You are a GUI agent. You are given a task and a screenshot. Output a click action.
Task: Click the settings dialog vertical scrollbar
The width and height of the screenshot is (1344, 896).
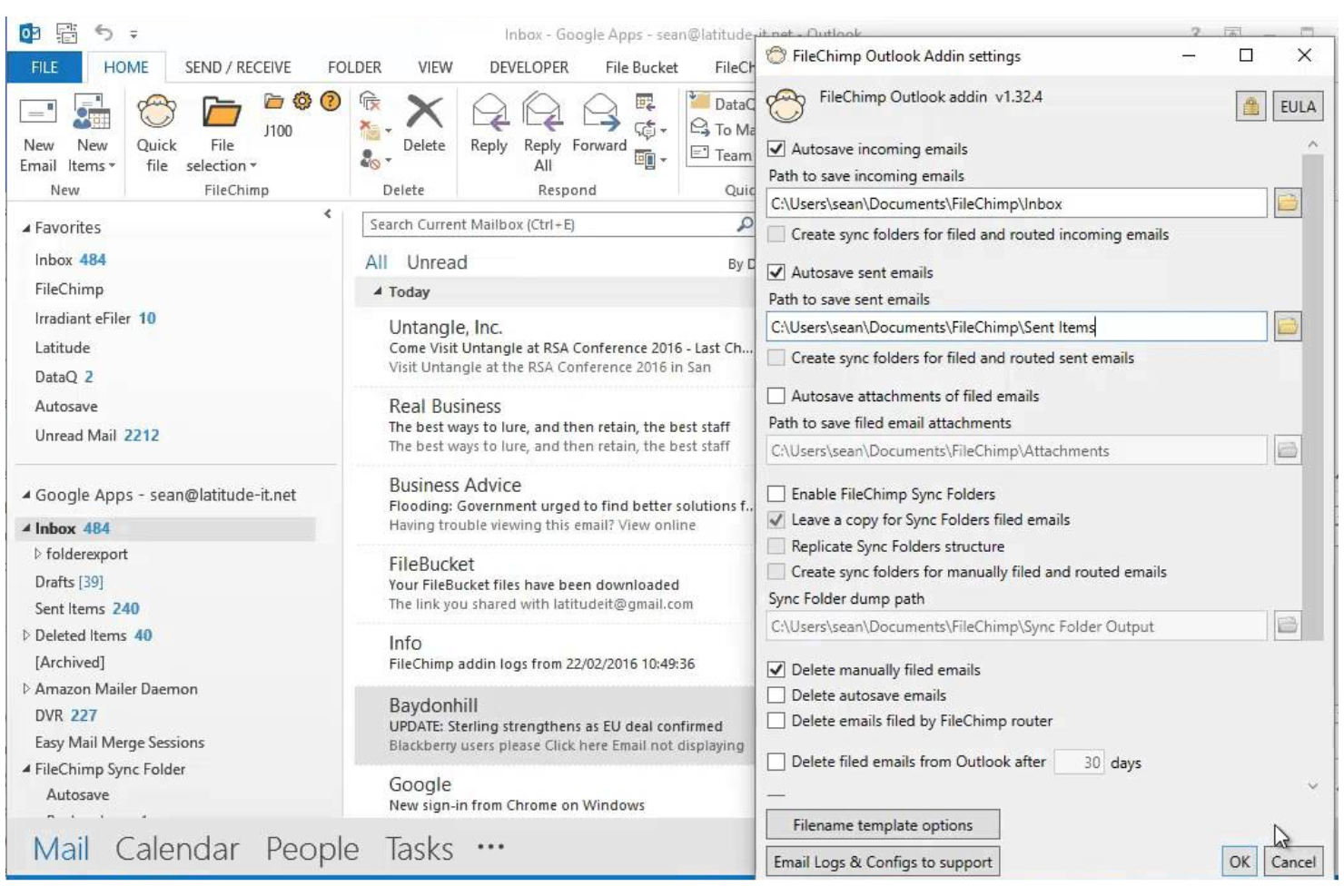pos(1312,398)
